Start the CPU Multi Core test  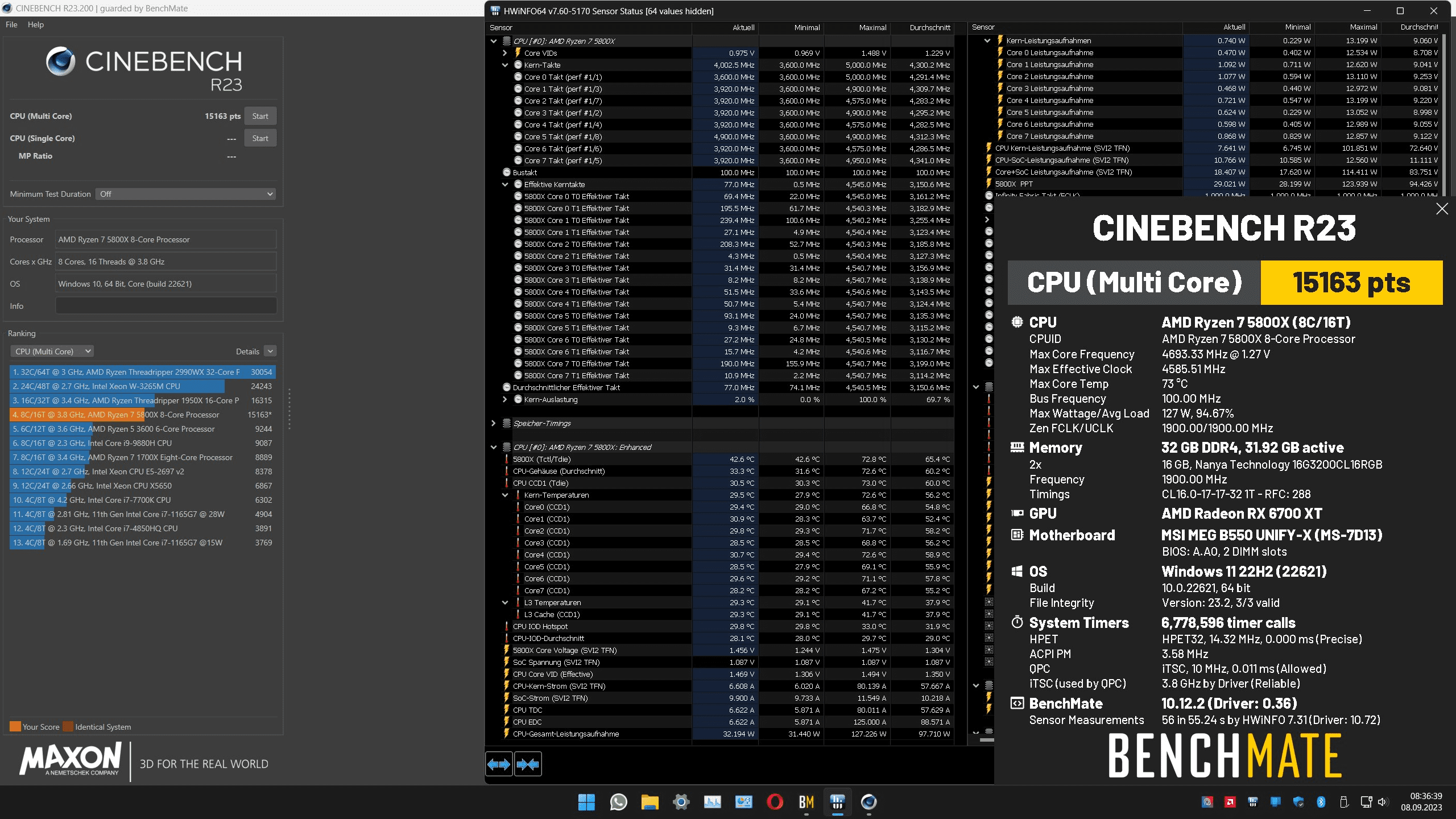[x=260, y=116]
